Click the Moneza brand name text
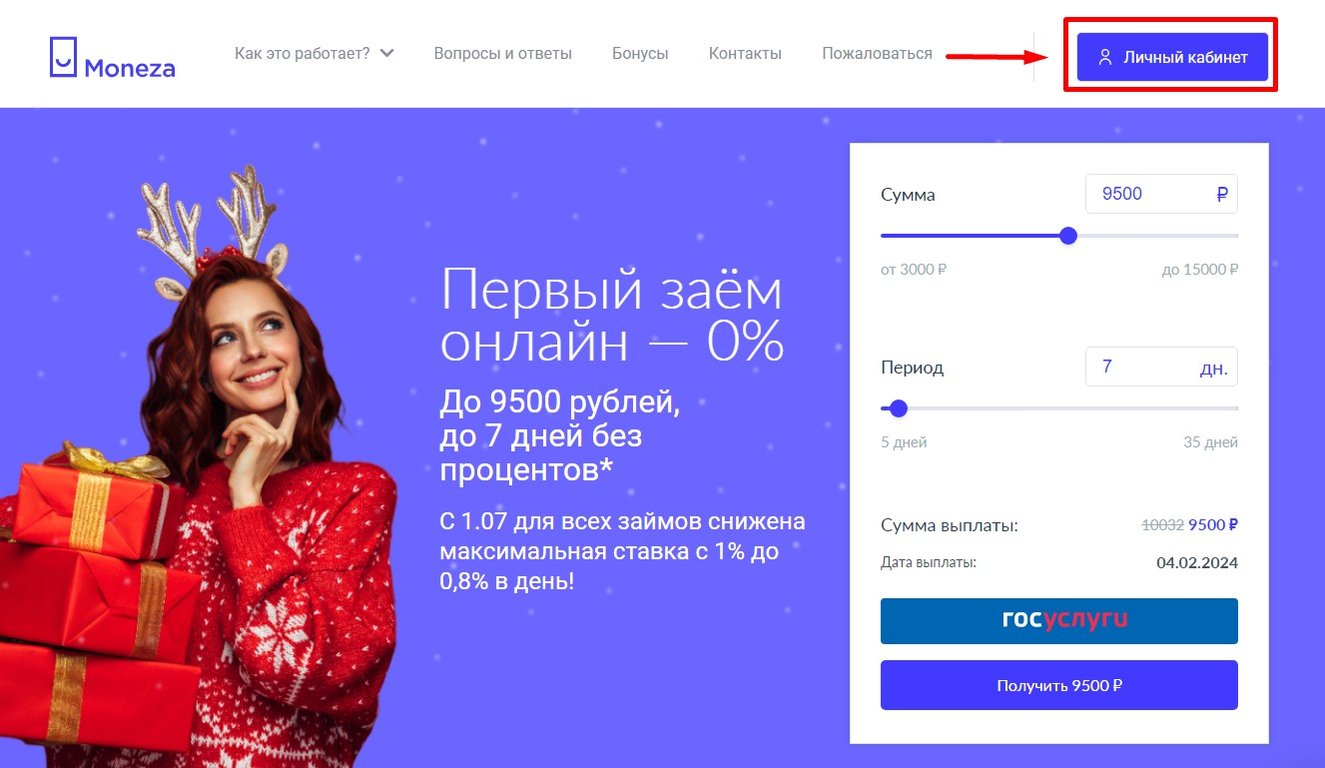The height and width of the screenshot is (768, 1325). [x=130, y=68]
